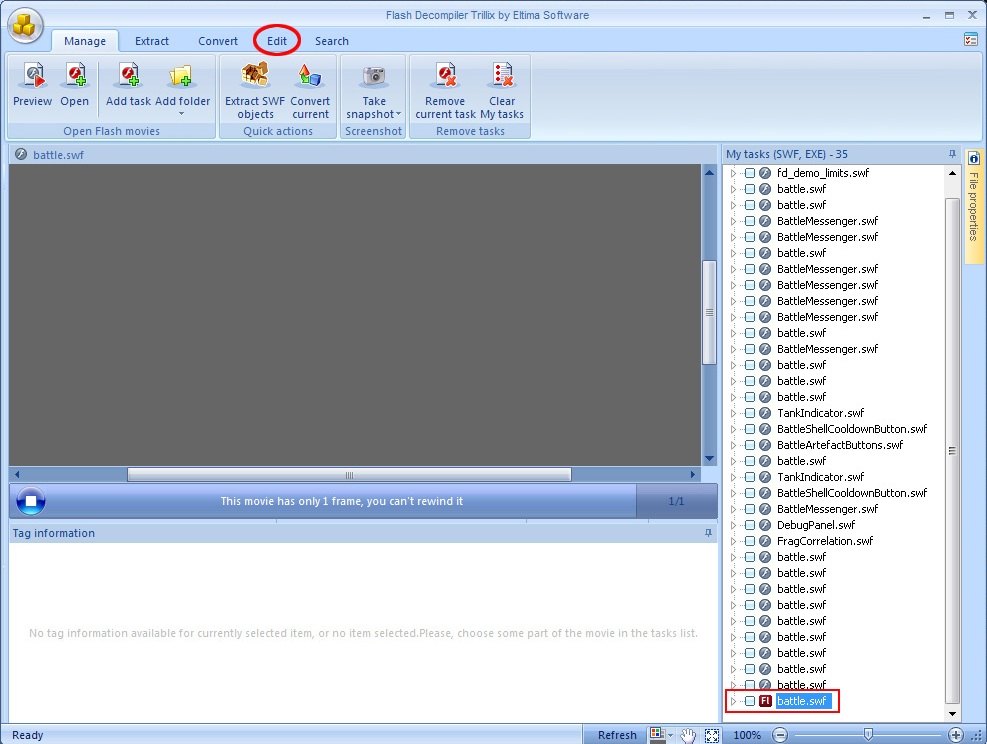Image resolution: width=987 pixels, height=744 pixels.
Task: Check the box for highlighted battle.swf
Action: tap(750, 701)
